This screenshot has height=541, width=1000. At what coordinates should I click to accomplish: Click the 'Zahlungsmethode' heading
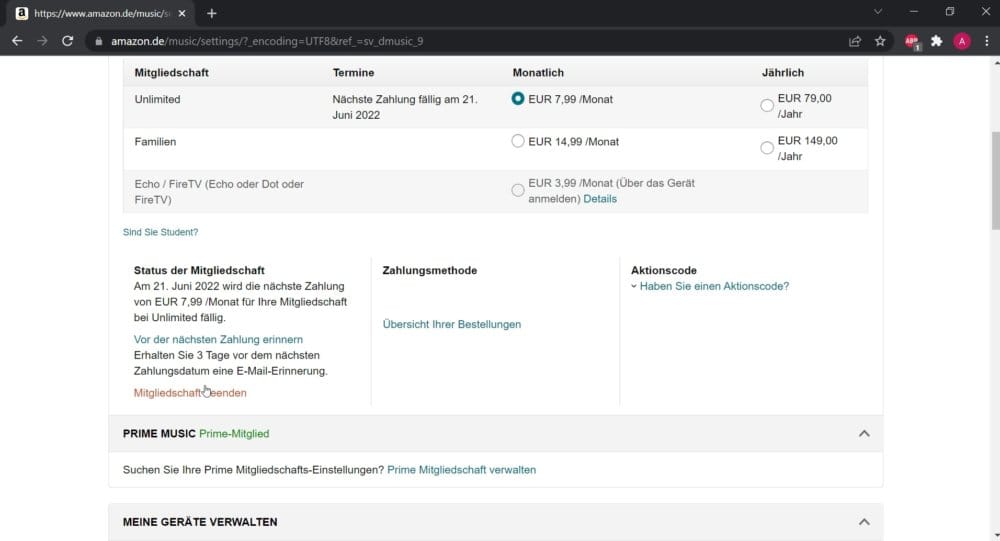(x=430, y=270)
